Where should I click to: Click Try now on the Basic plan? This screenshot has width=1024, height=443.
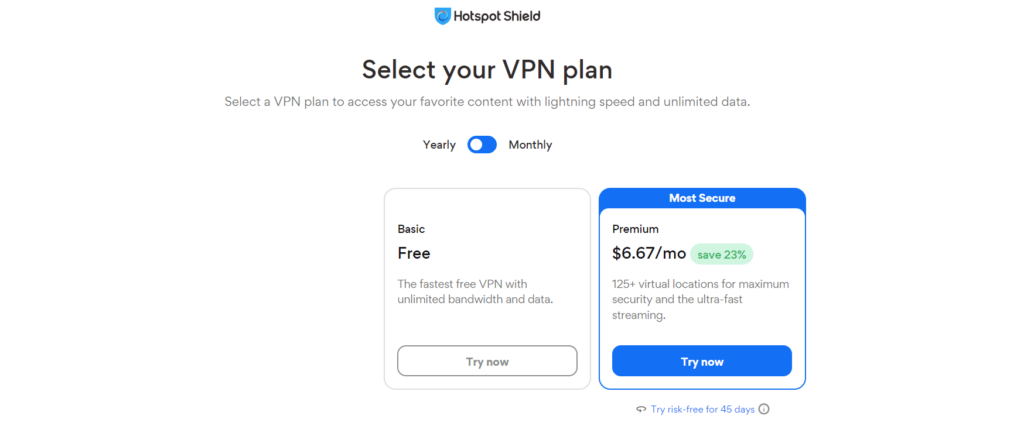[487, 361]
